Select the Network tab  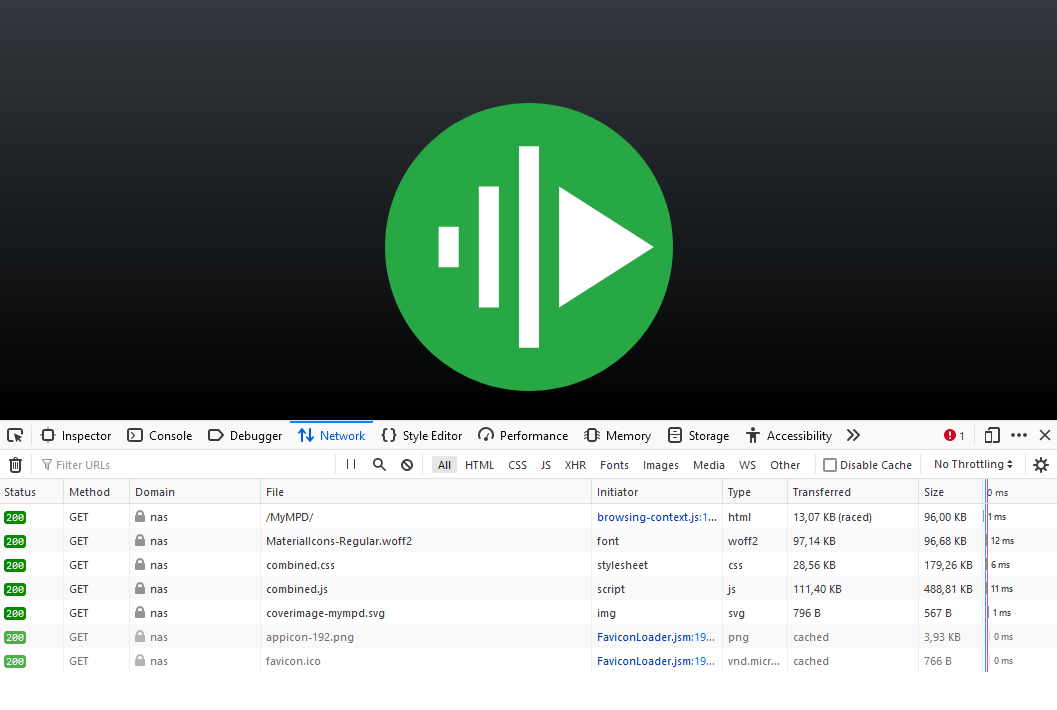332,436
